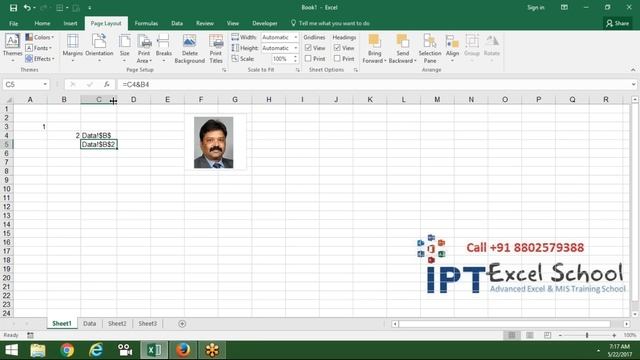Click the formula bar showing =C4&B4
This screenshot has height=360, width=640.
(373, 84)
